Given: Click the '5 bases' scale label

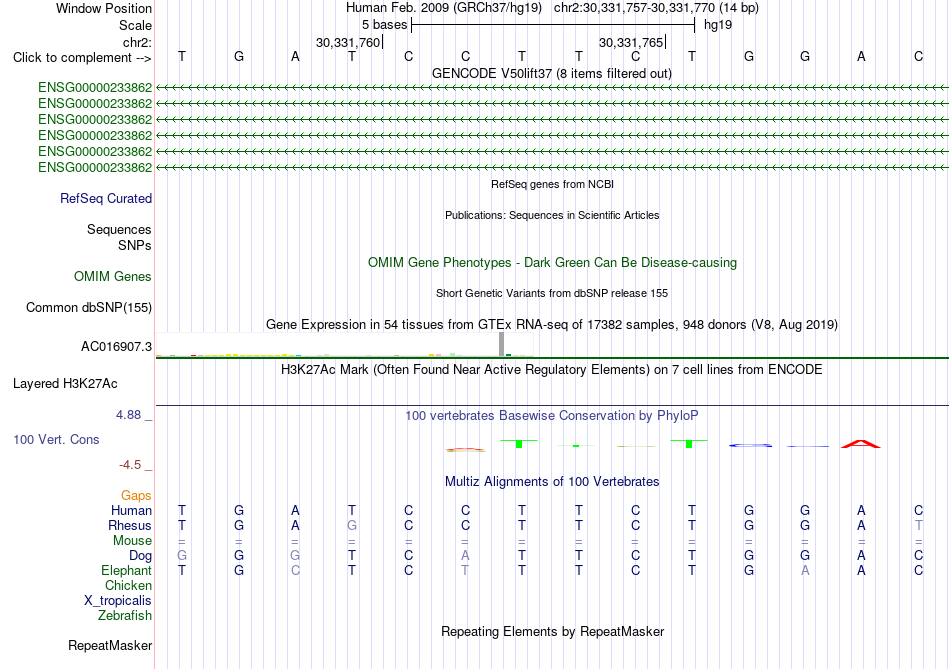Looking at the screenshot, I should (x=385, y=25).
